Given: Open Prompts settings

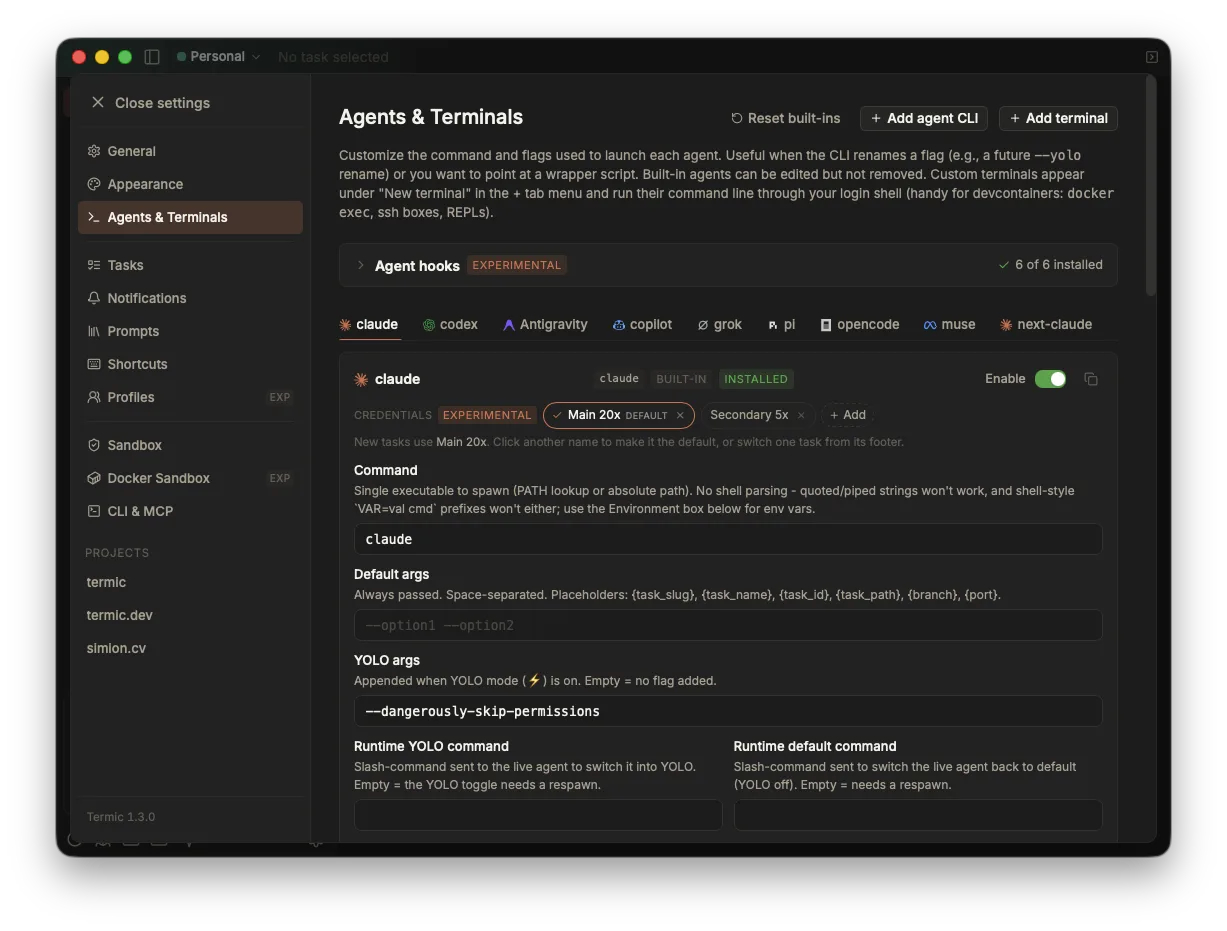Looking at the screenshot, I should click(190, 331).
